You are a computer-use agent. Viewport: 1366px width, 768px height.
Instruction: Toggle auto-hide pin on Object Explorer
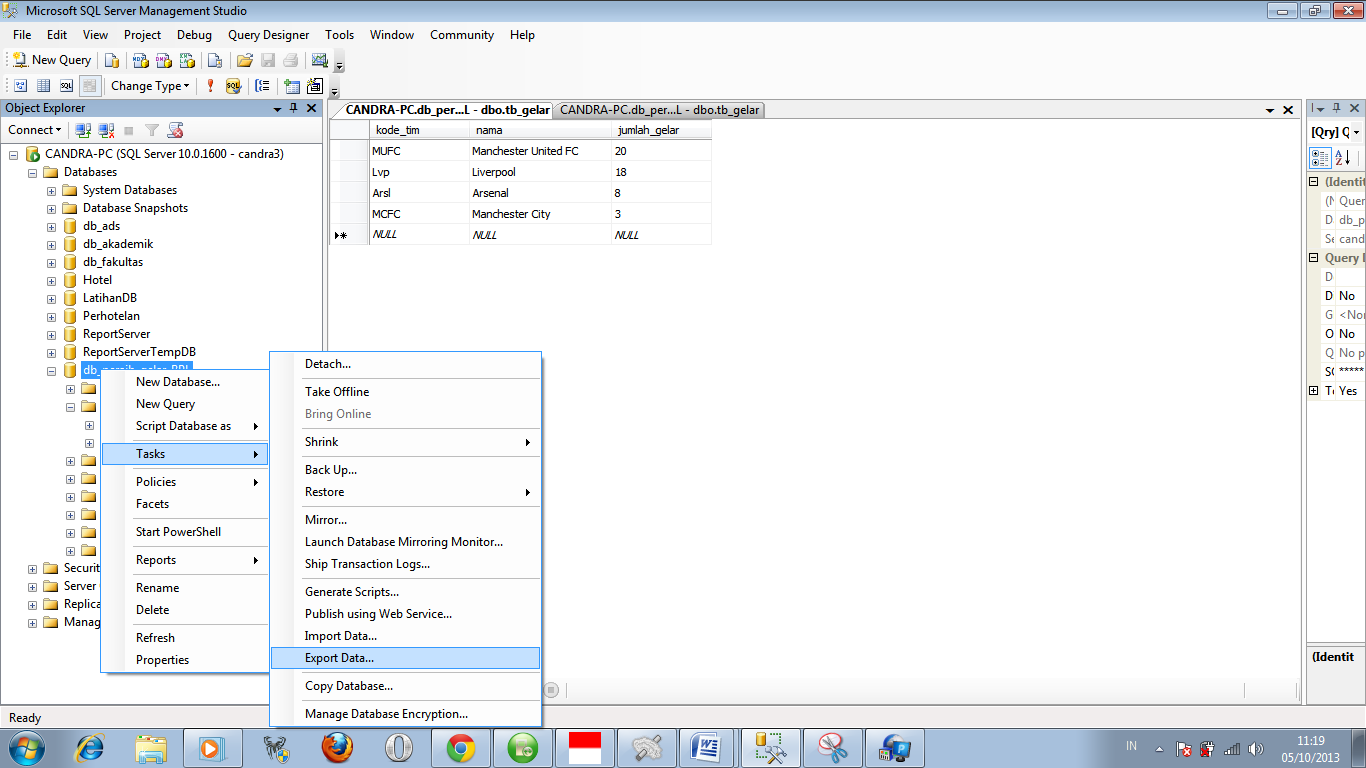tap(295, 108)
